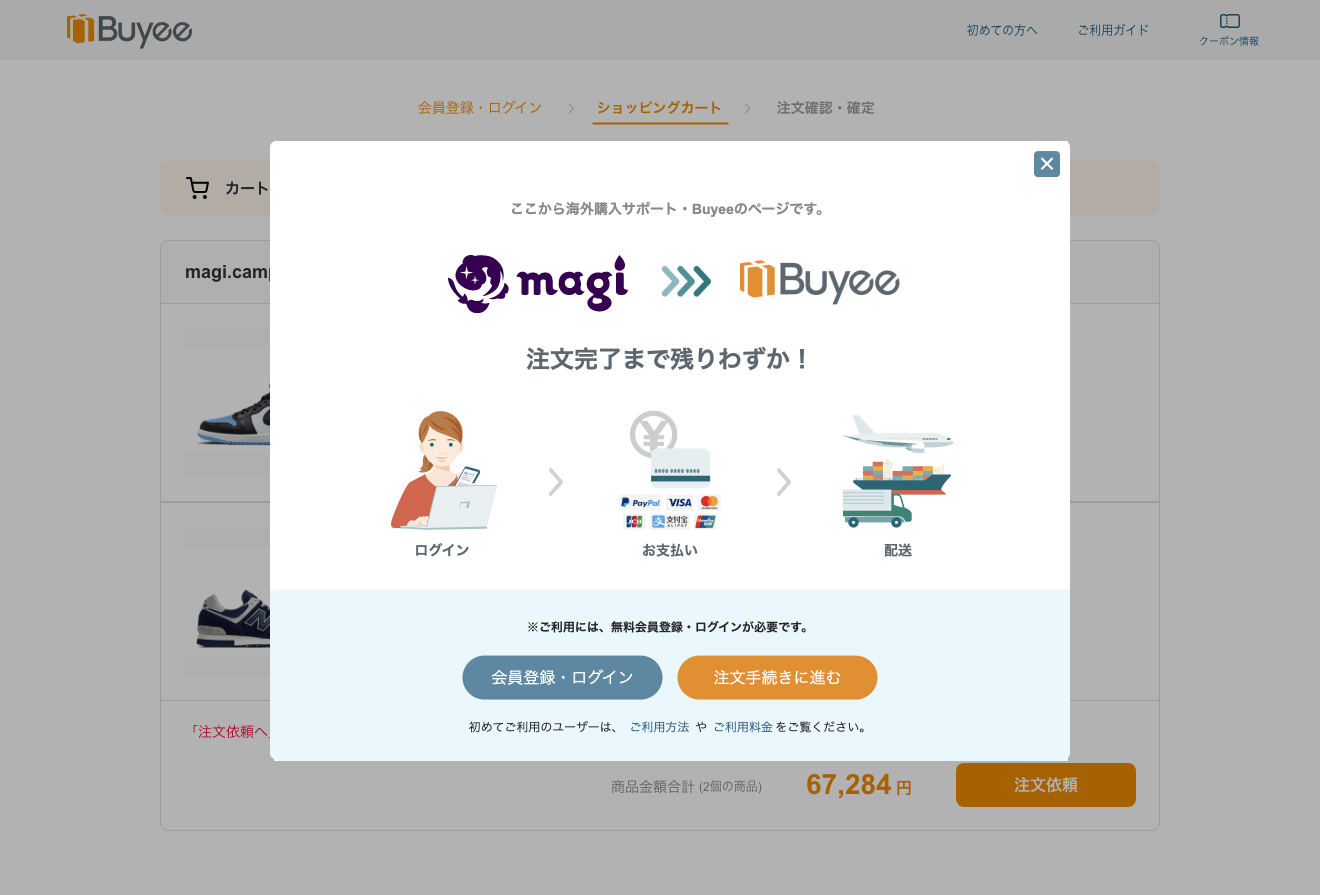Select the 会員登録・ログイン breadcrumb step
Viewport: 1320px width, 895px height.
pyautogui.click(x=480, y=108)
